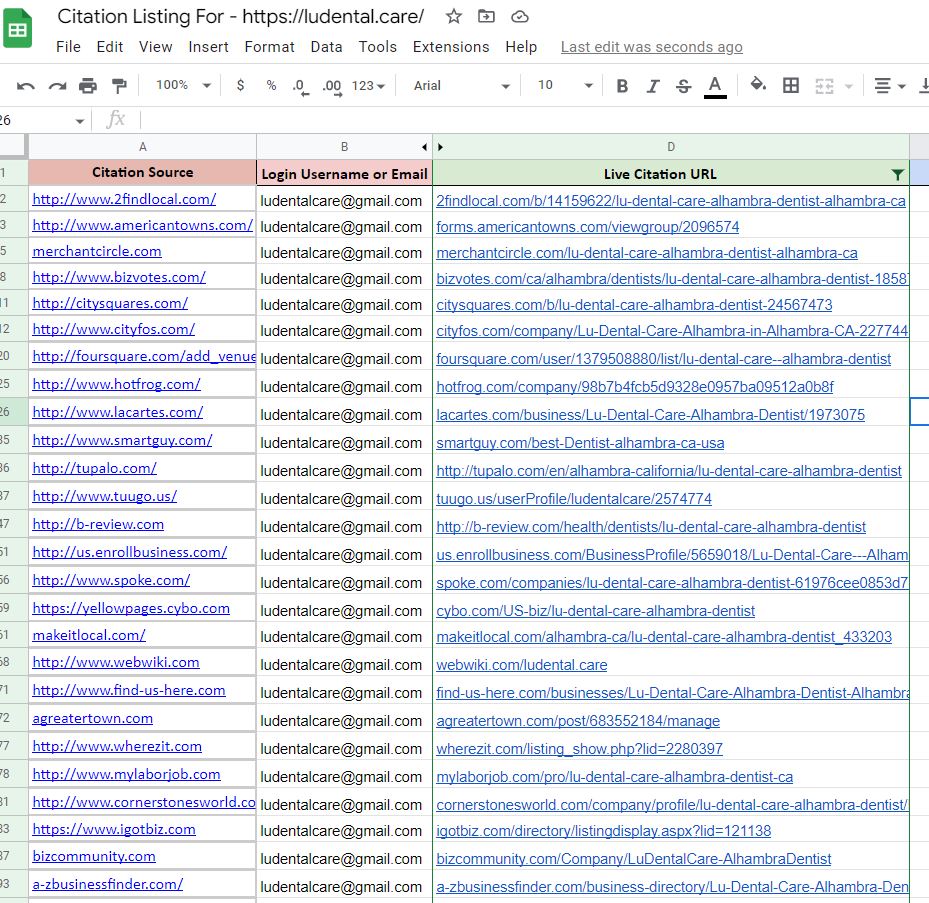This screenshot has height=903, width=929.
Task: Click the Move to folder icon
Action: [486, 16]
